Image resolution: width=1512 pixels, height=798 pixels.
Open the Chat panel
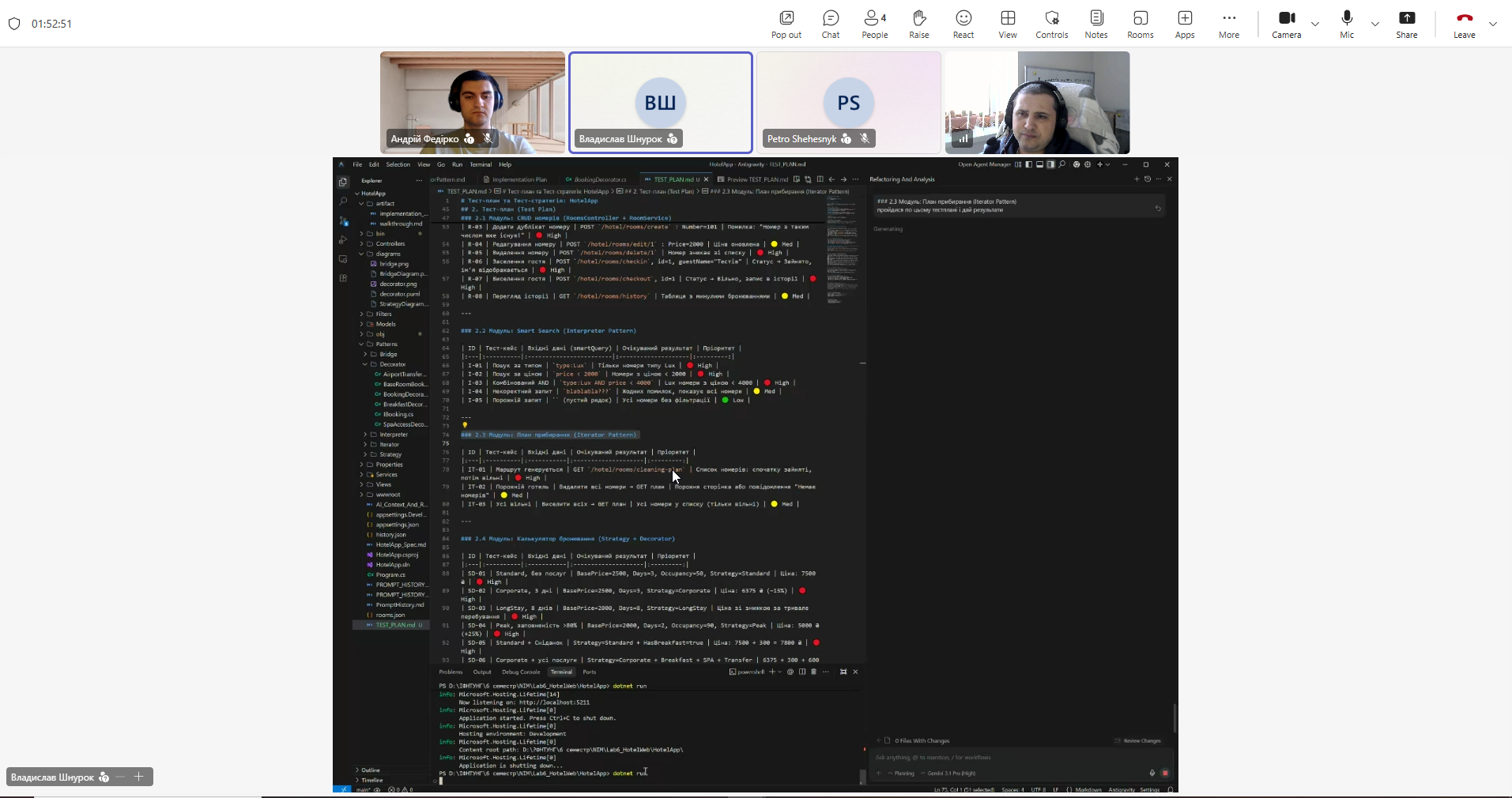pos(830,24)
